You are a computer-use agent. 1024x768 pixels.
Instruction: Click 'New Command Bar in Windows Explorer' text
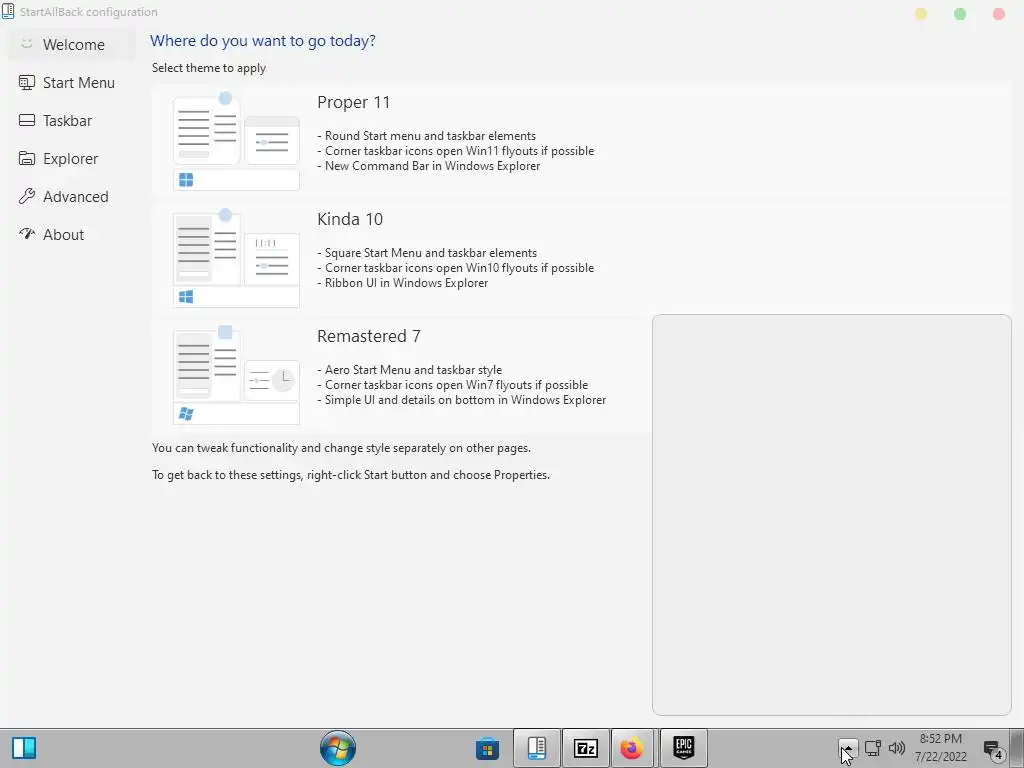pos(432,166)
